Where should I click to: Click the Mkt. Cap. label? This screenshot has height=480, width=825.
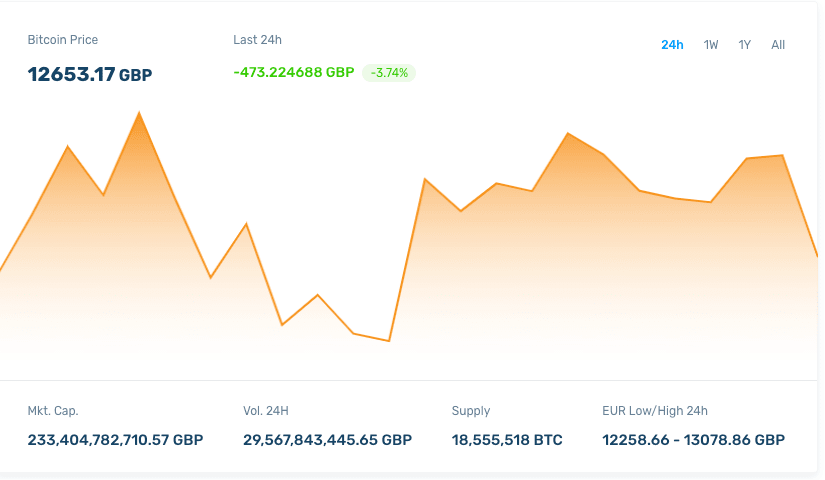point(53,411)
